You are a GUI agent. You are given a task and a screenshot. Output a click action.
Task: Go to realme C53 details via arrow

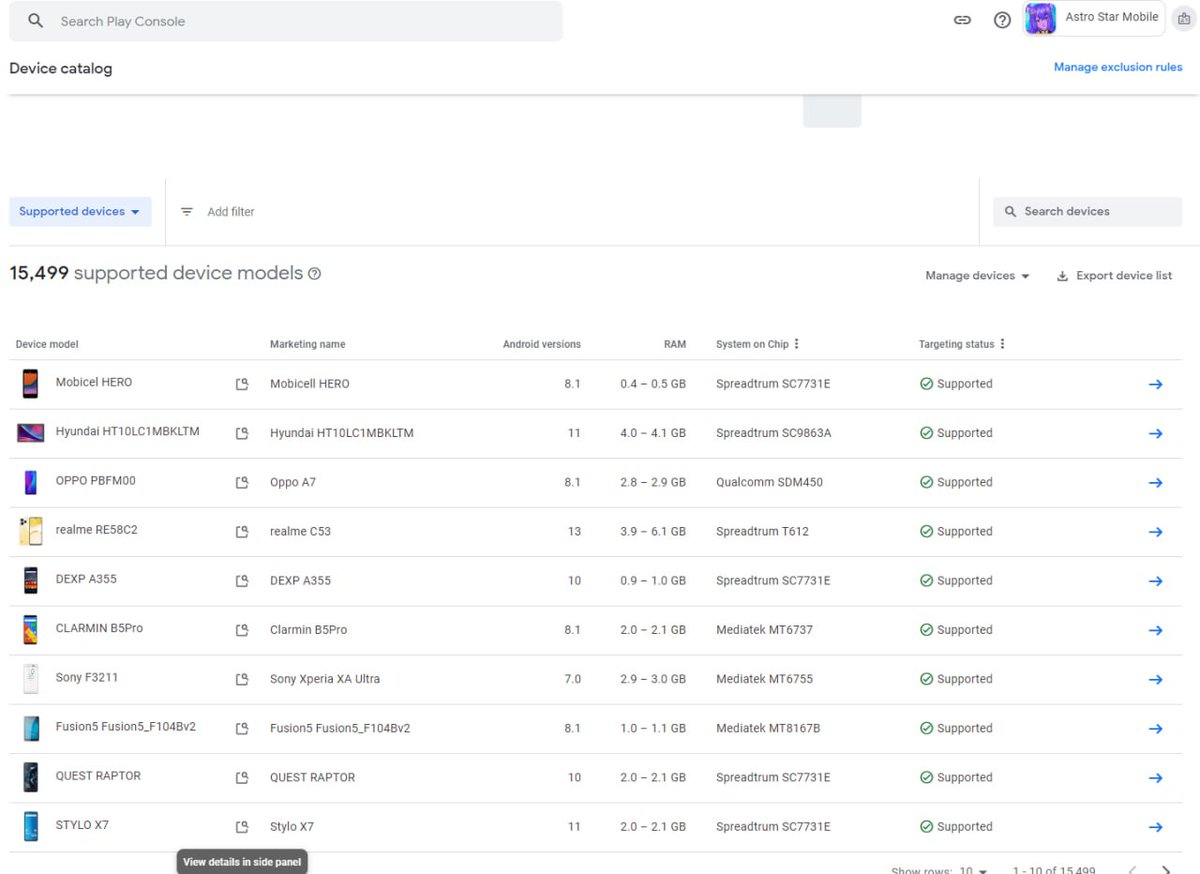pos(1155,531)
